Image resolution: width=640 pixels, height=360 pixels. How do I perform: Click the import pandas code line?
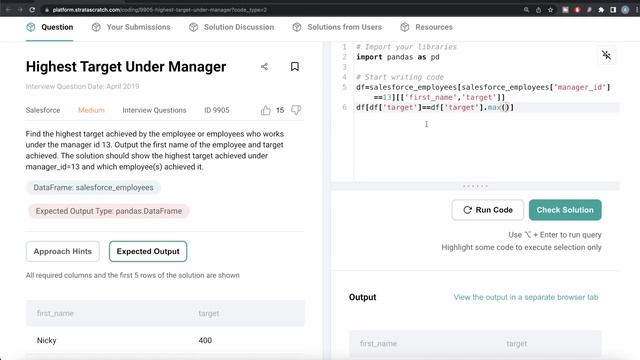tap(398, 57)
